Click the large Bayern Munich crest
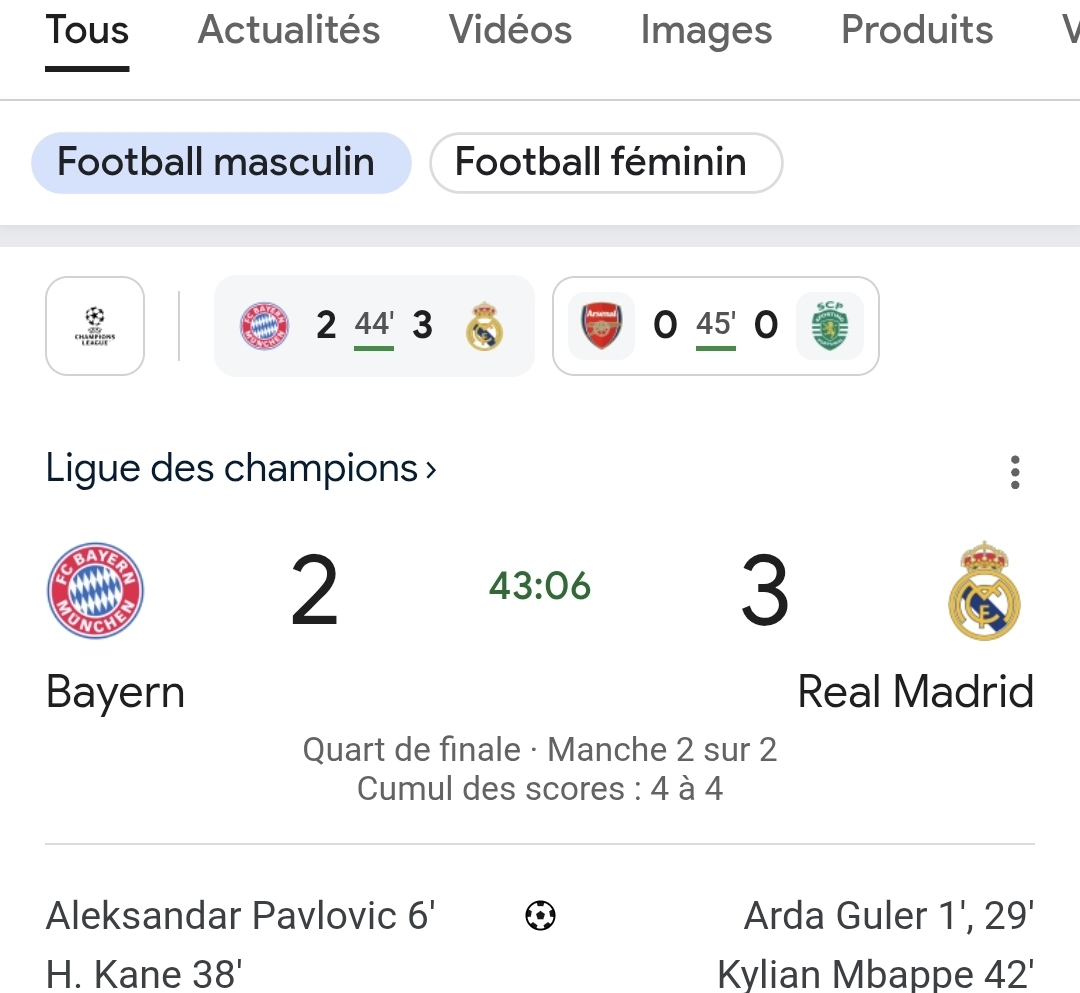 pos(96,590)
